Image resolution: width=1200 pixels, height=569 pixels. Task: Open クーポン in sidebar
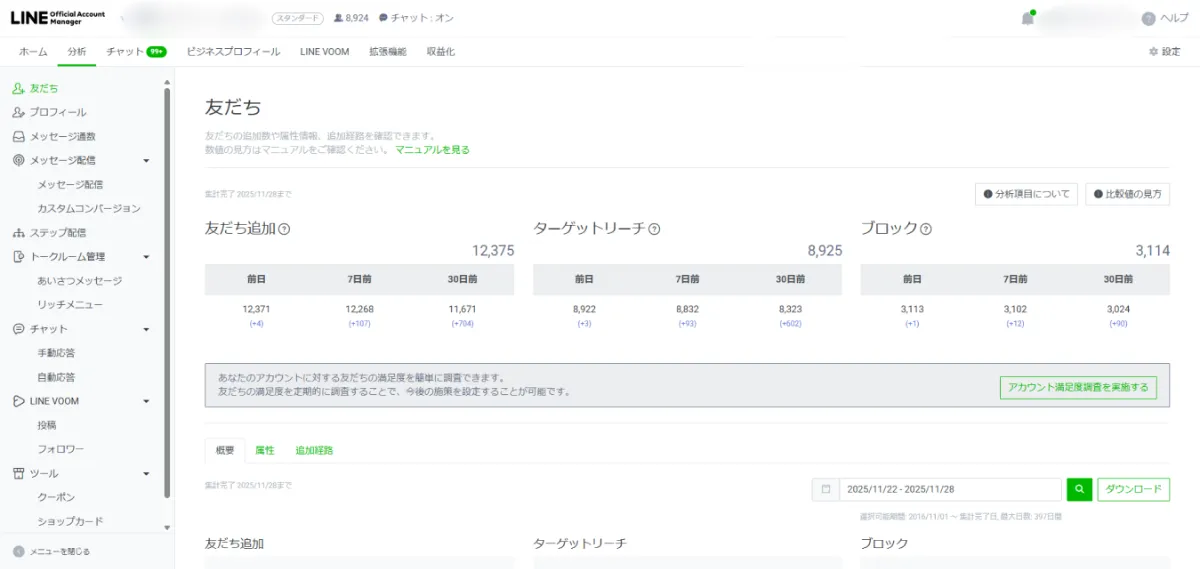(x=56, y=497)
